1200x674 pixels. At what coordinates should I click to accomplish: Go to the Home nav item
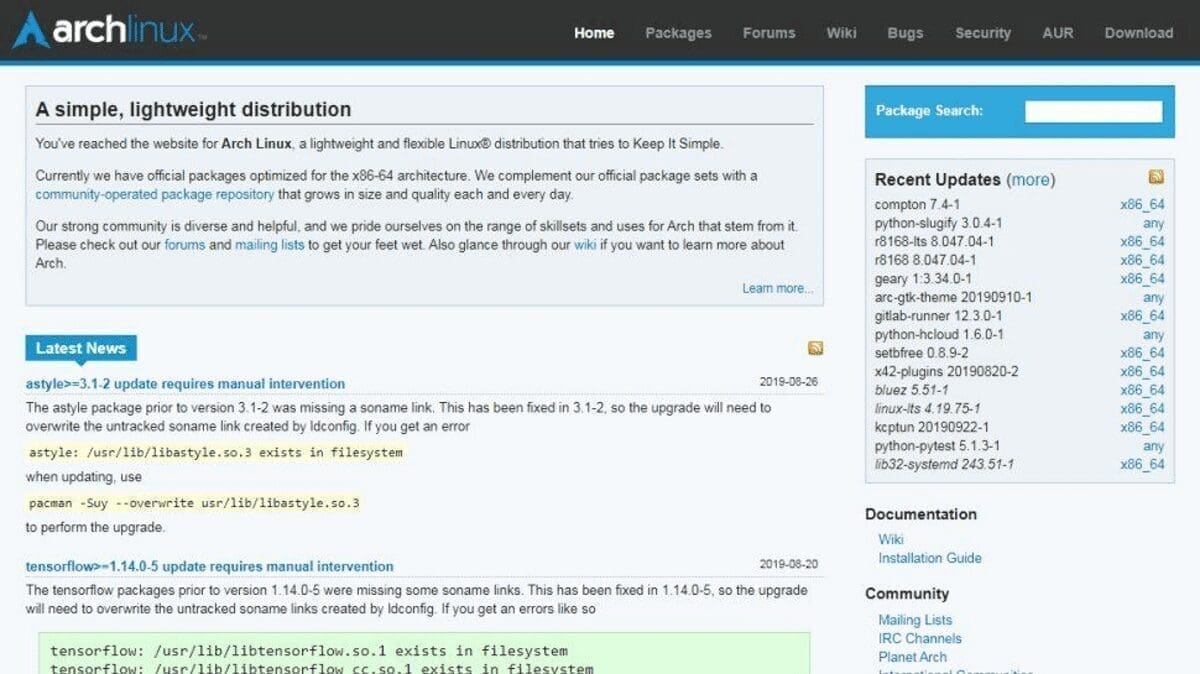tap(594, 33)
